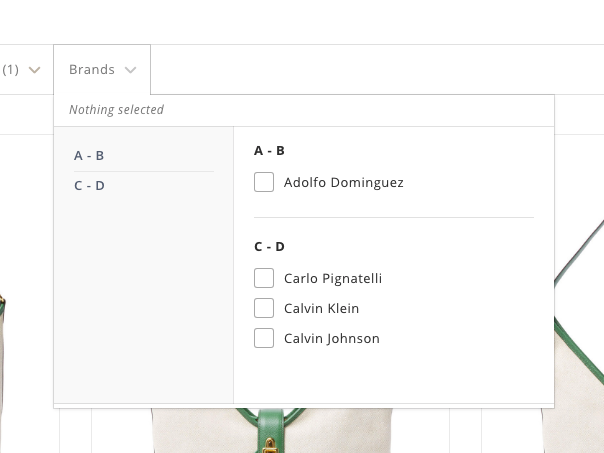Click the Adolfo Dominguez brand name
Image resolution: width=604 pixels, height=453 pixels.
coord(343,183)
